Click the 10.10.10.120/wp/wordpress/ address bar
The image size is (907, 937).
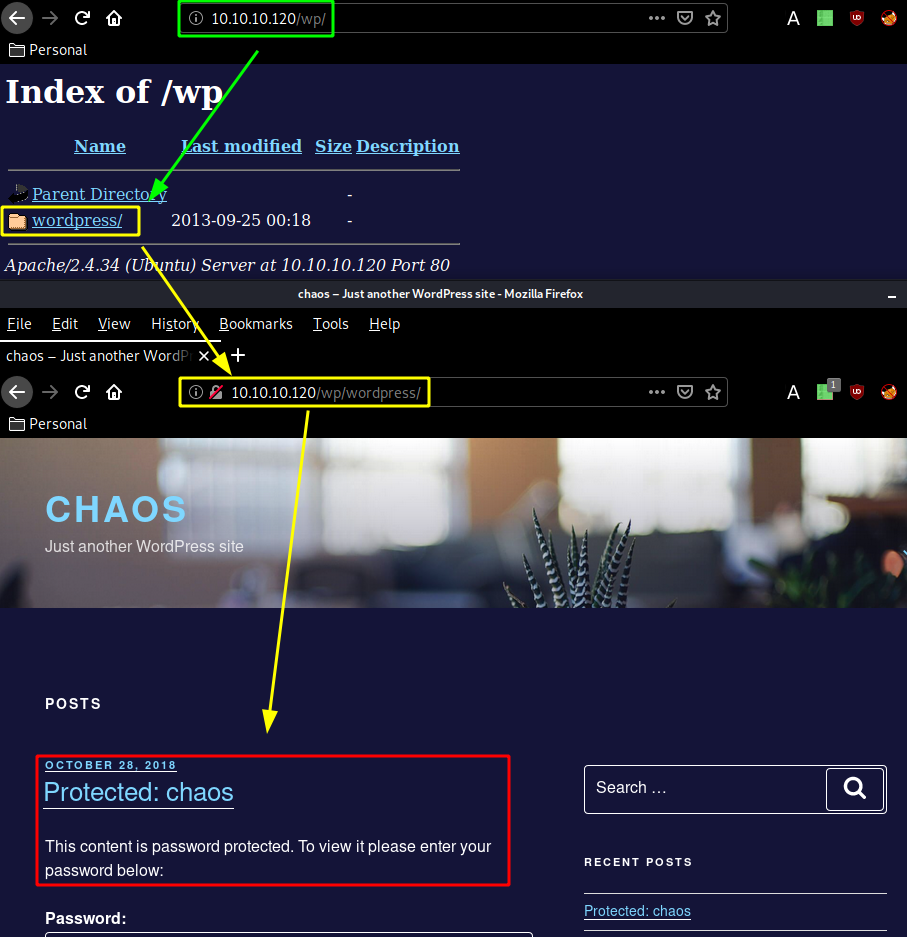pos(453,393)
